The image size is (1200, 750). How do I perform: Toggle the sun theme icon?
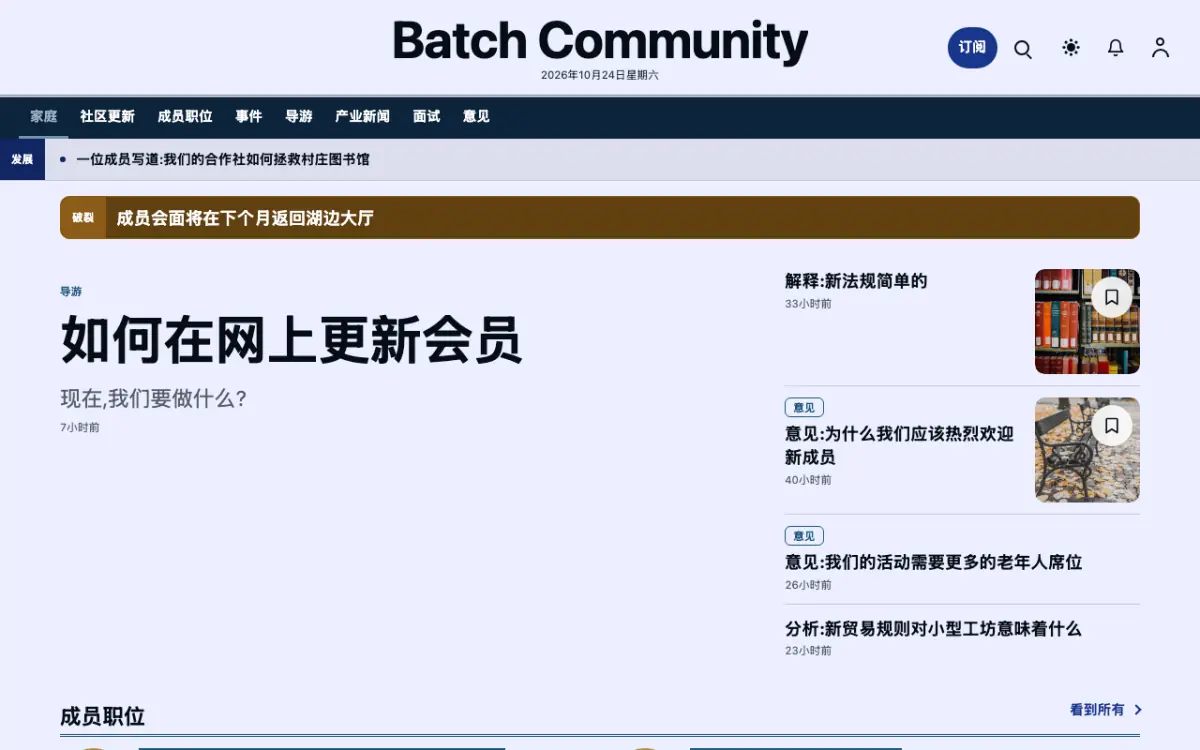pyautogui.click(x=1071, y=48)
